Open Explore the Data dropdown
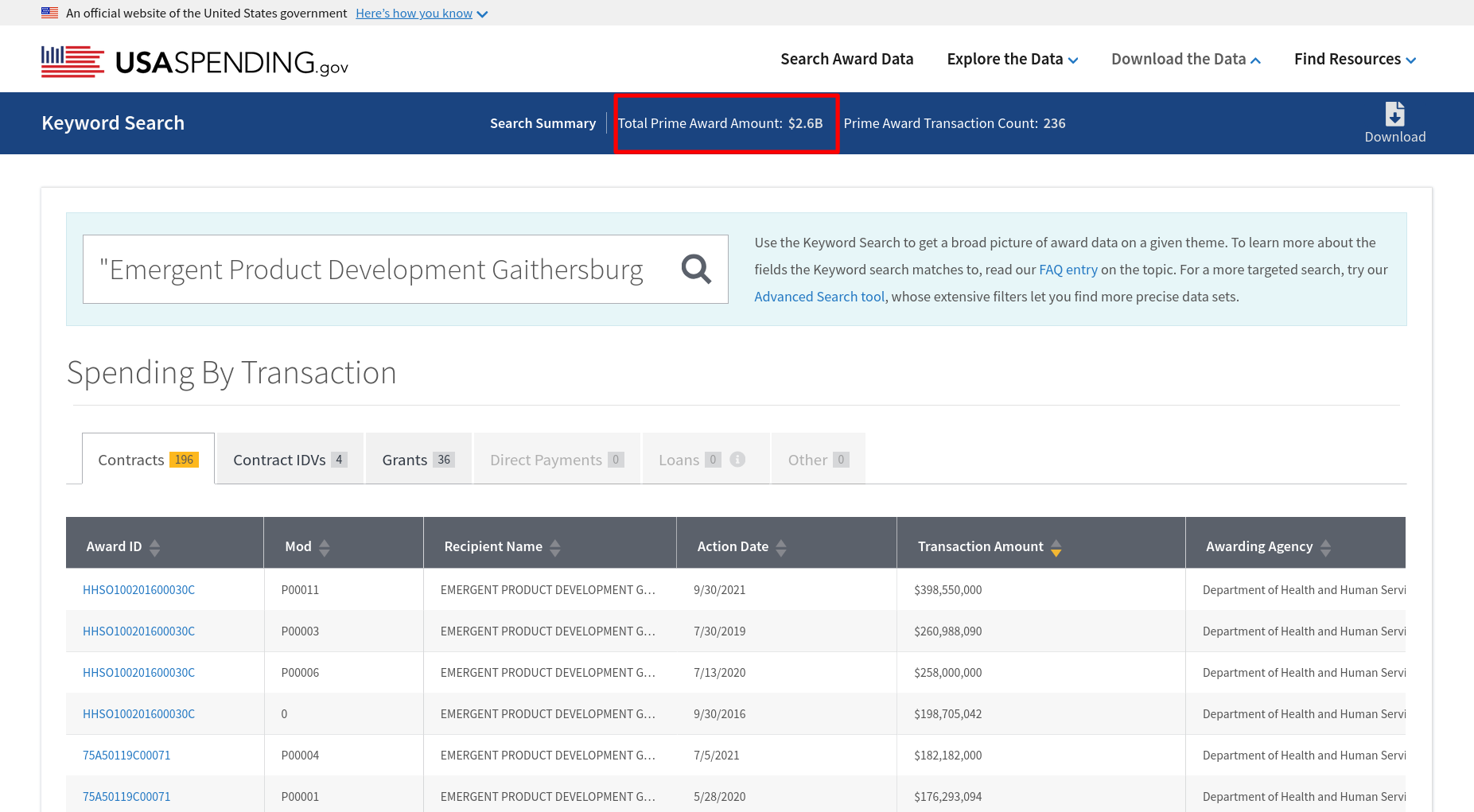The height and width of the screenshot is (812, 1474). pos(1013,59)
